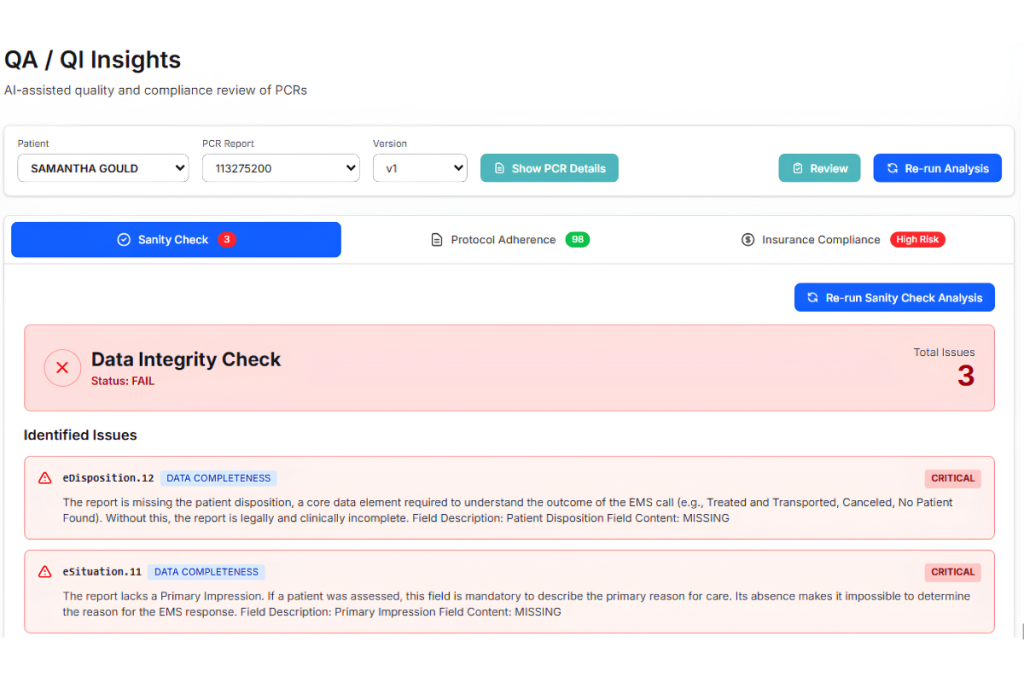Click the red High Risk badge
Image resolution: width=1024 pixels, height=683 pixels.
click(x=917, y=240)
